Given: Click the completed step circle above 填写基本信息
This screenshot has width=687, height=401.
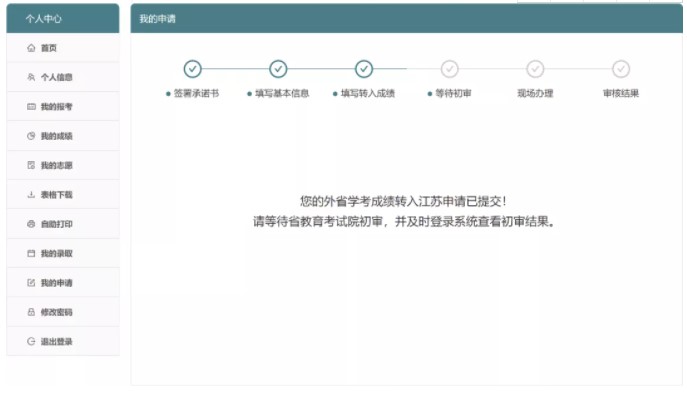Looking at the screenshot, I should click(x=279, y=69).
